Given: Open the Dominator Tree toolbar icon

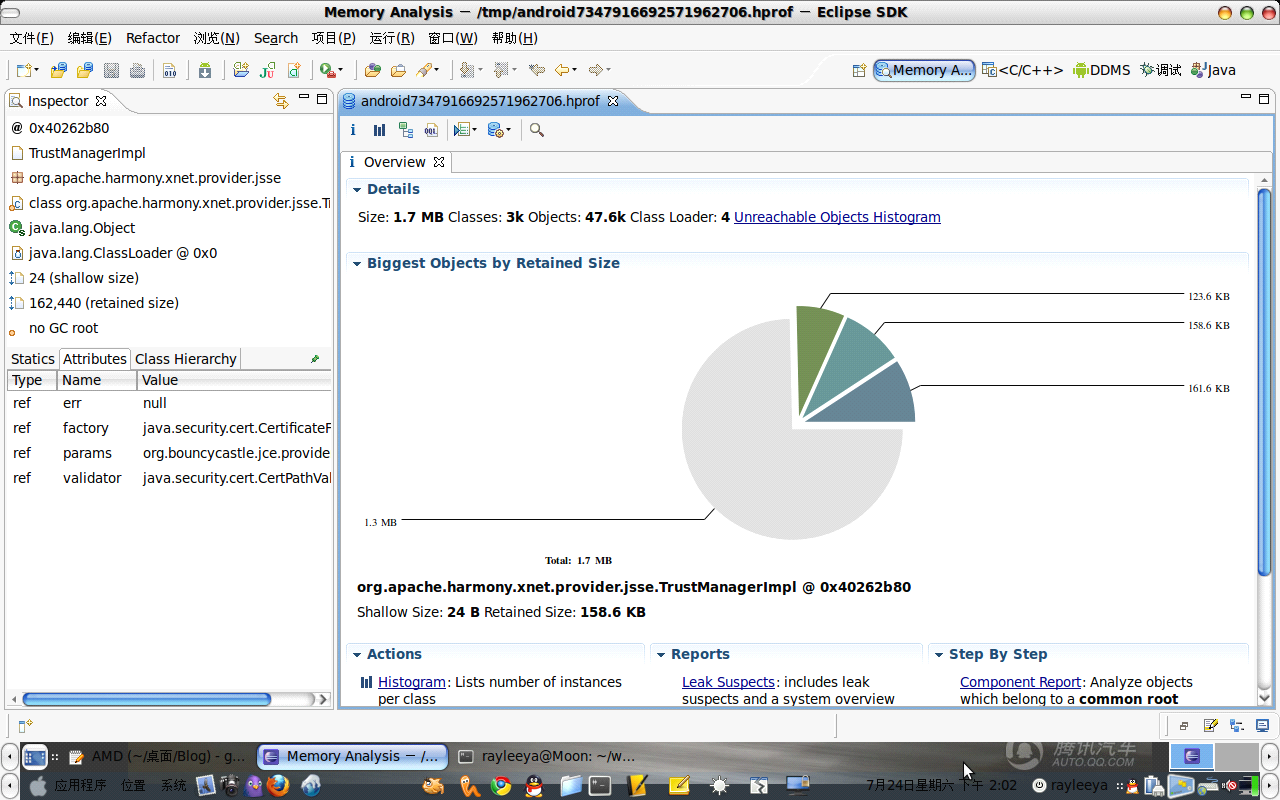Looking at the screenshot, I should pyautogui.click(x=405, y=130).
